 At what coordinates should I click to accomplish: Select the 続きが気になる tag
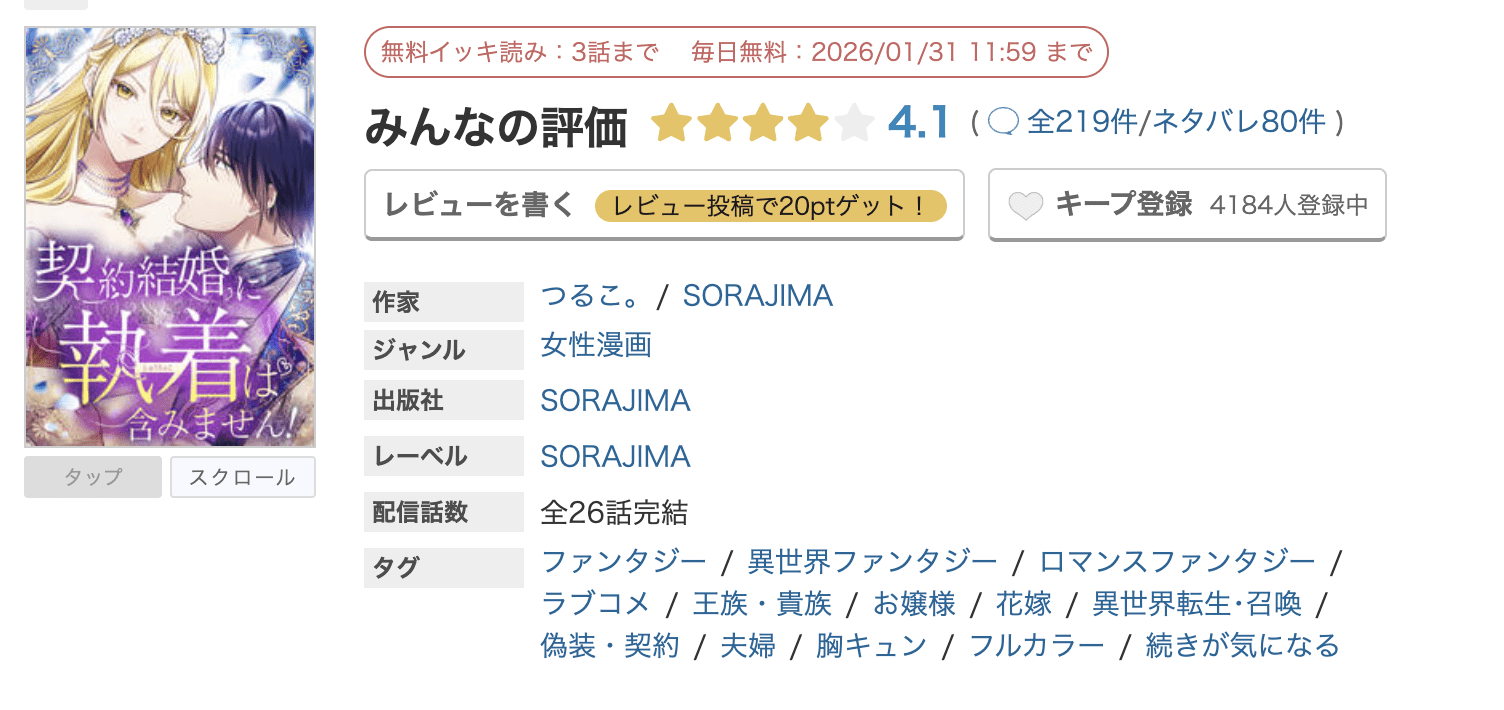1243,646
